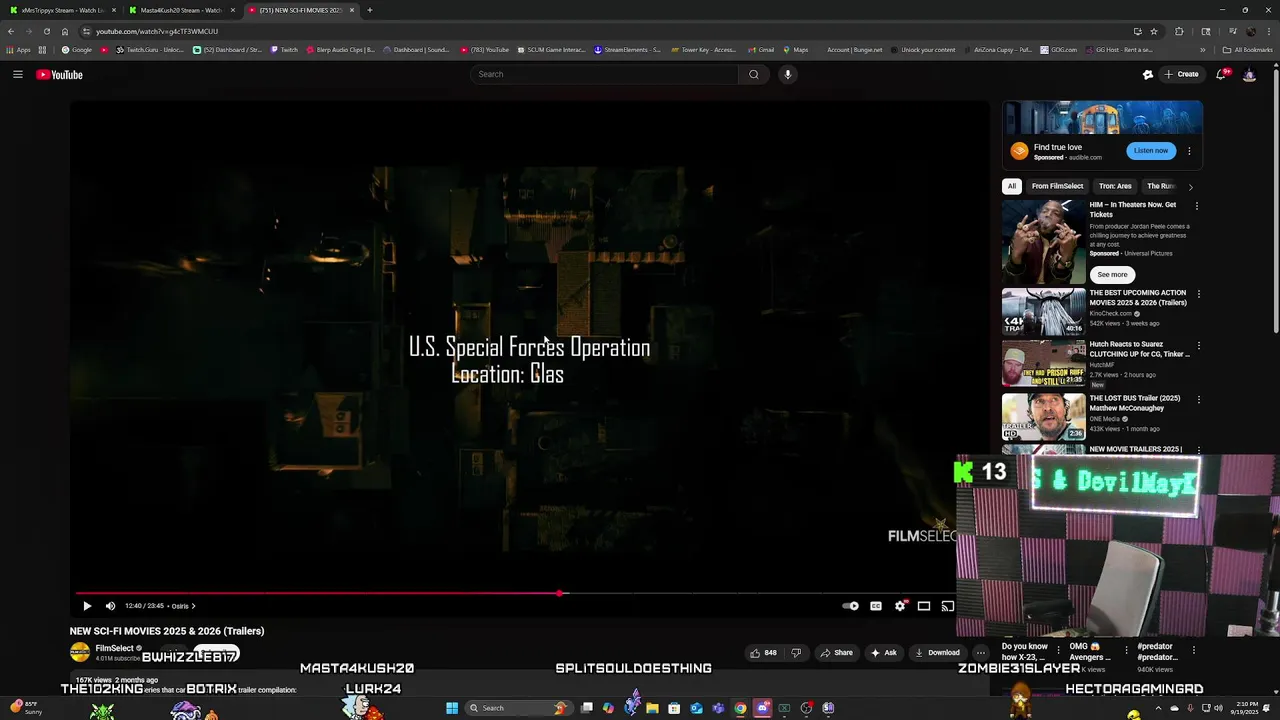Click the search magnifier button
This screenshot has height=720, width=1280.
(x=754, y=74)
